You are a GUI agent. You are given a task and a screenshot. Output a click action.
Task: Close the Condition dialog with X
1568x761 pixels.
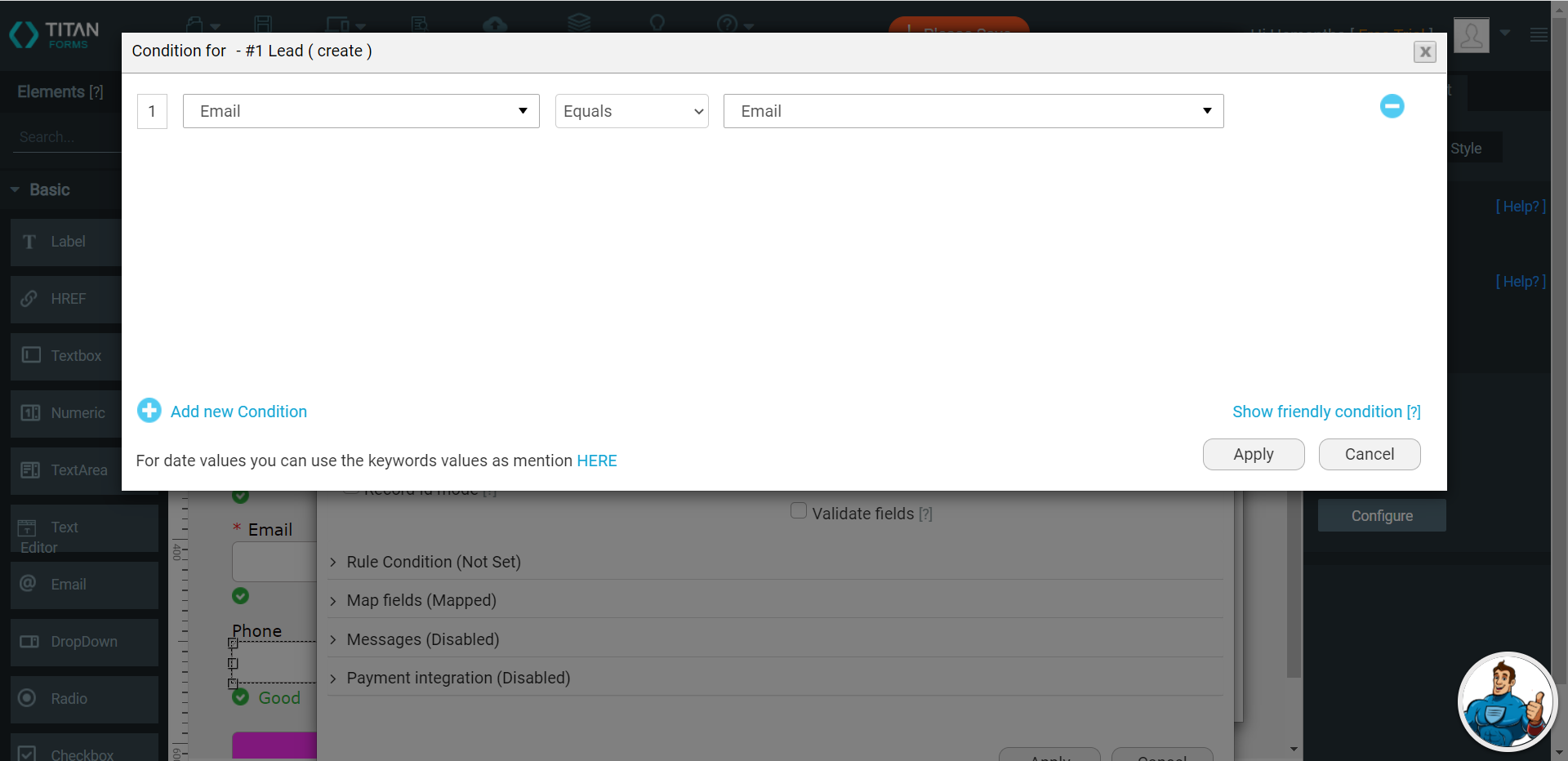[1424, 52]
